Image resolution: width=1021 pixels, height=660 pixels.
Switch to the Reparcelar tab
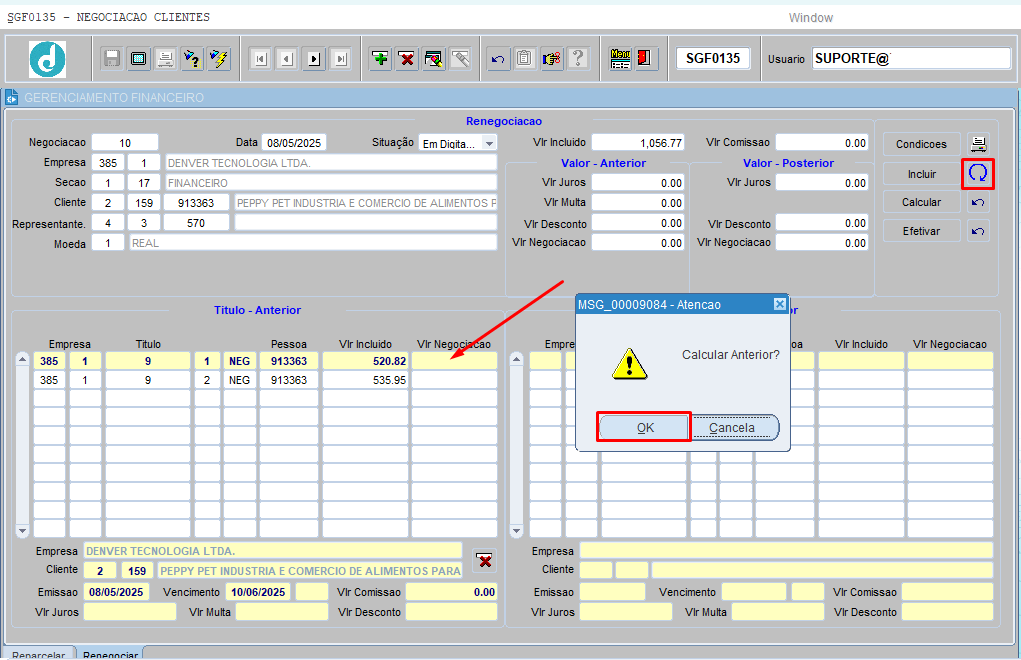[38, 654]
